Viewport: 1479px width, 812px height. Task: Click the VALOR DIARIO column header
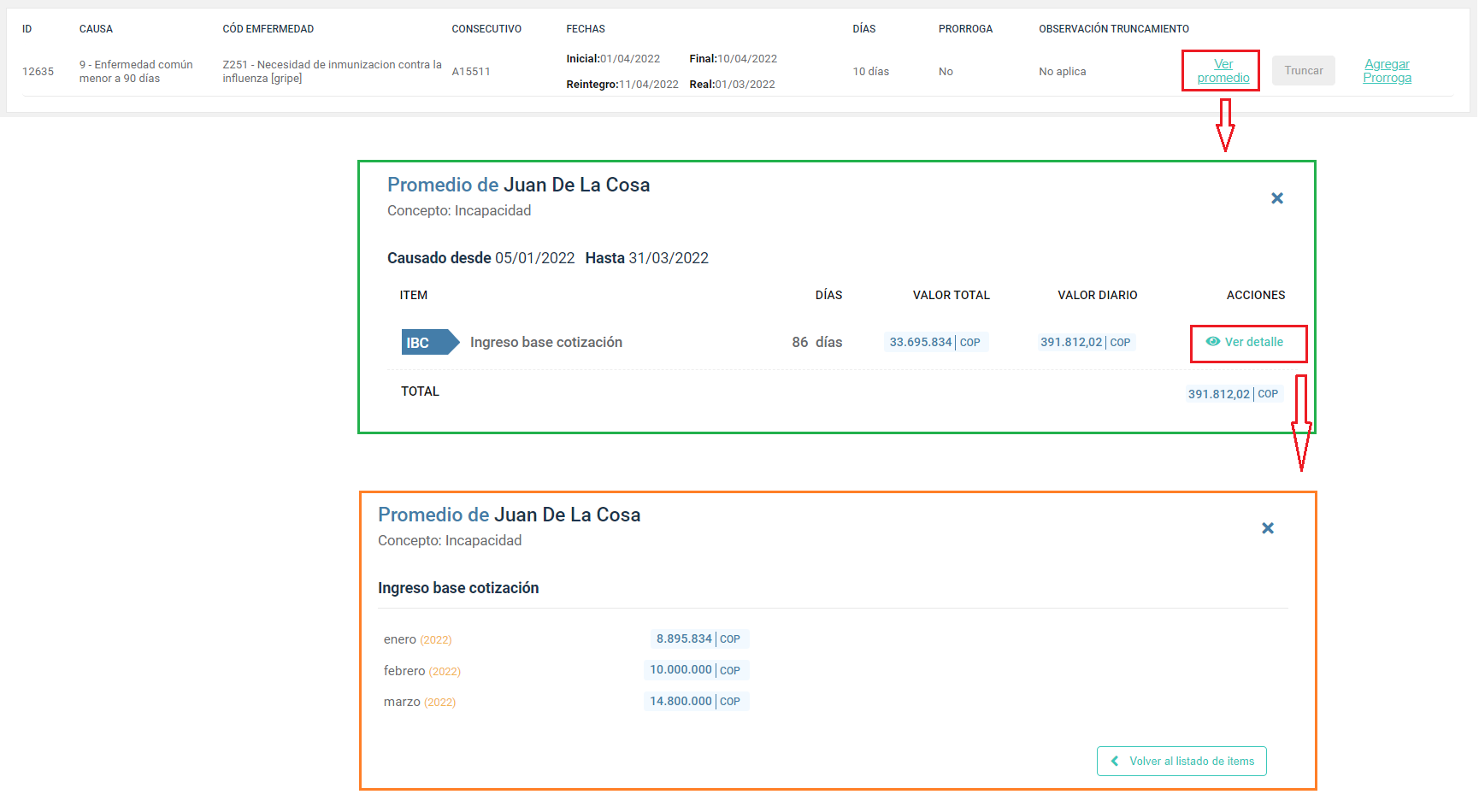[1097, 295]
